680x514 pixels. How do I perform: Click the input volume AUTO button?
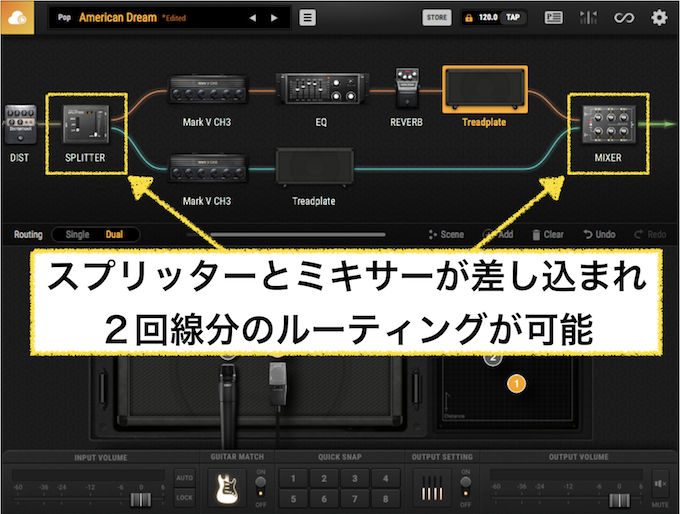(184, 478)
